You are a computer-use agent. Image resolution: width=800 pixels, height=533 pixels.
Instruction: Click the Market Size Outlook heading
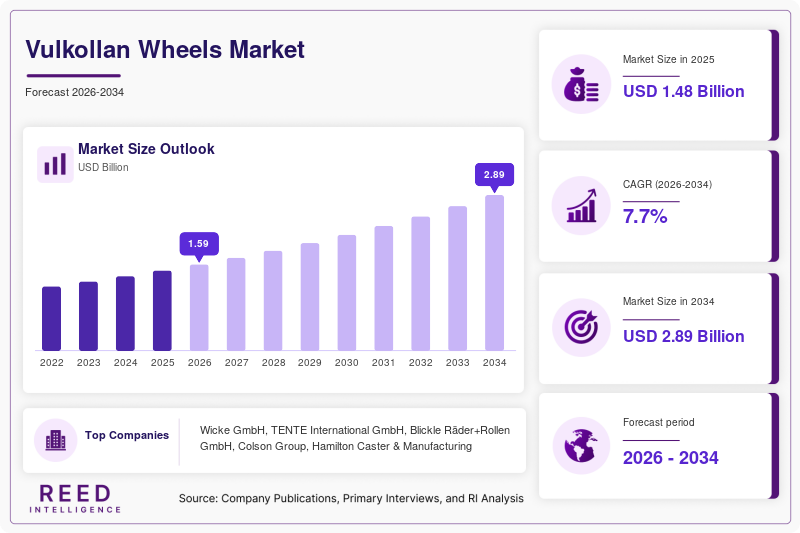tap(146, 149)
